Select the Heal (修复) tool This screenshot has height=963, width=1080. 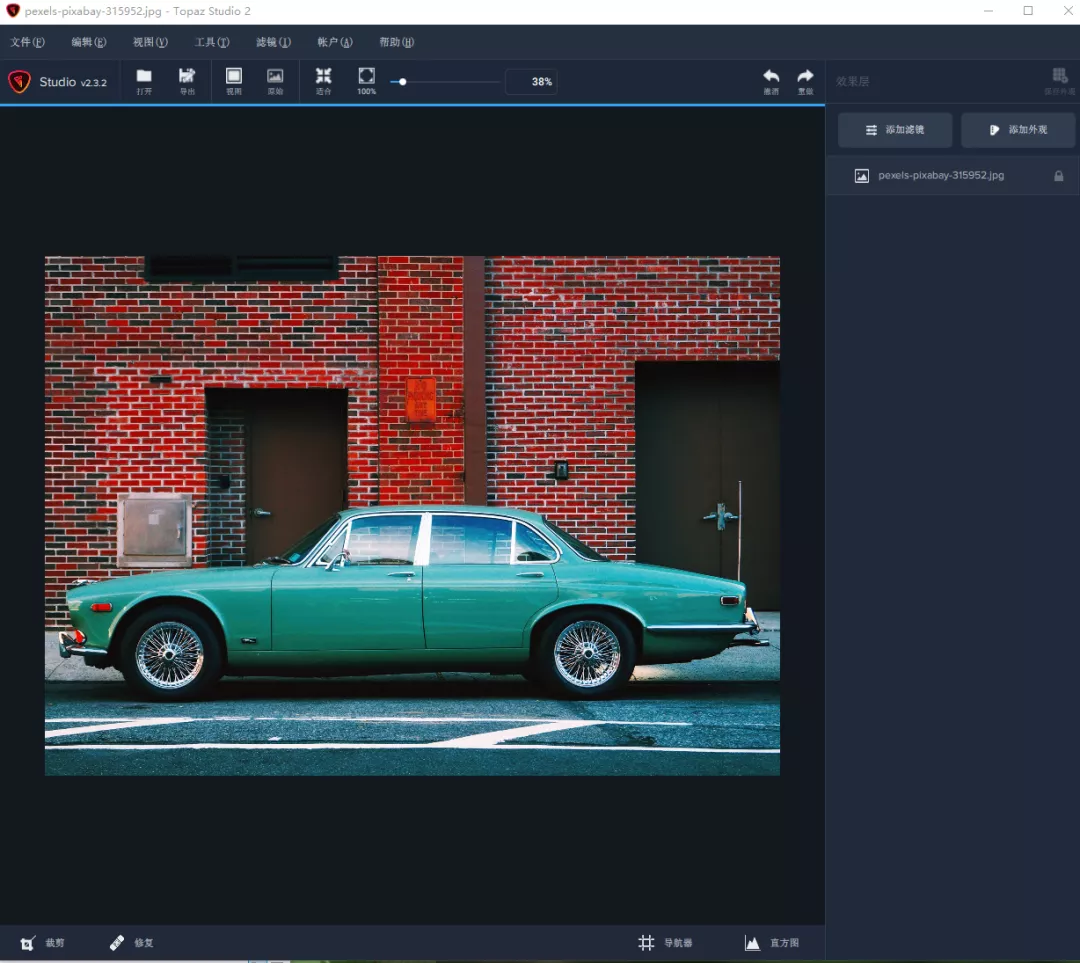tap(131, 943)
